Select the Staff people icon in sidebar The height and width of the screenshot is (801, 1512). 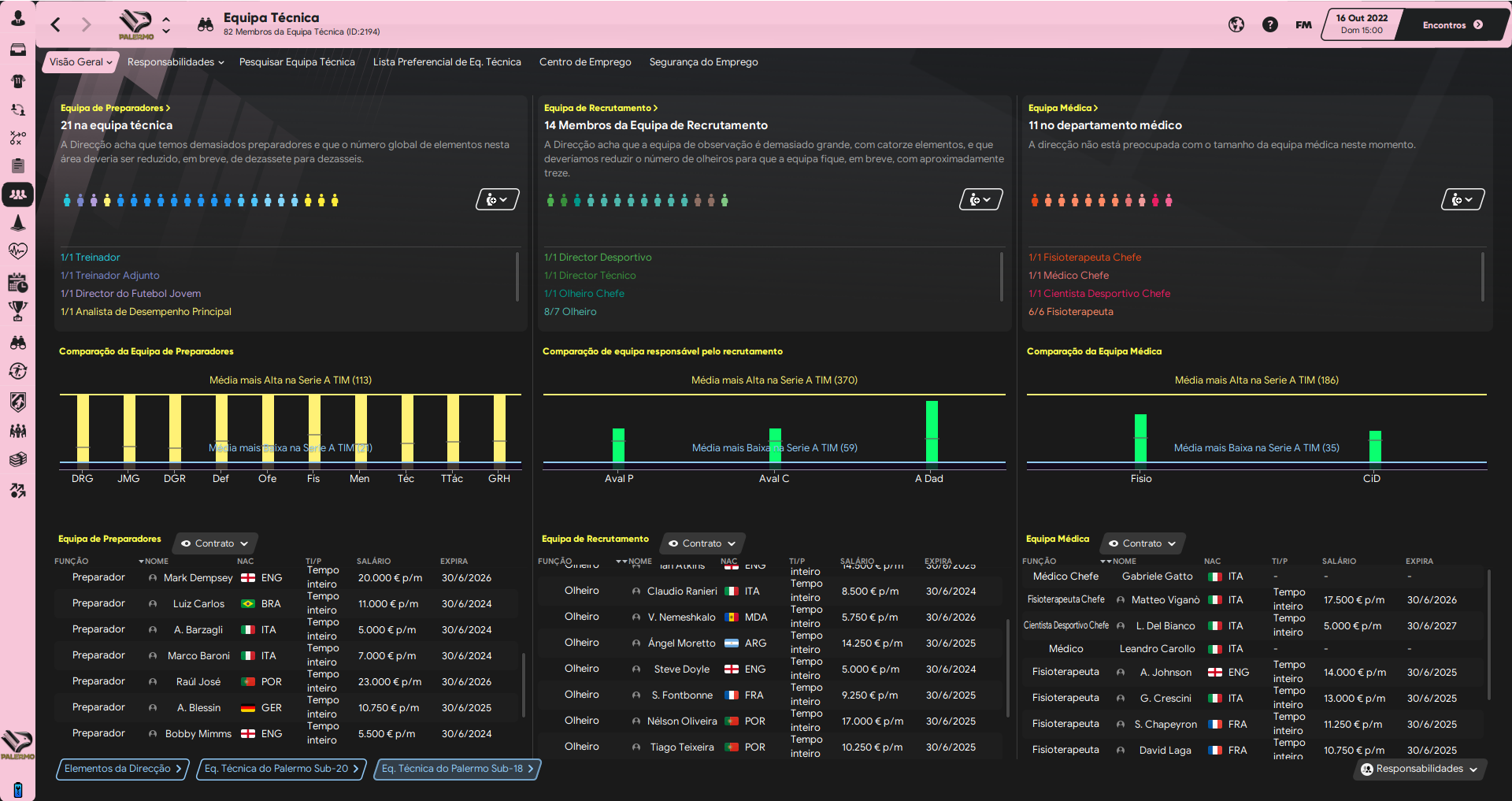click(17, 195)
